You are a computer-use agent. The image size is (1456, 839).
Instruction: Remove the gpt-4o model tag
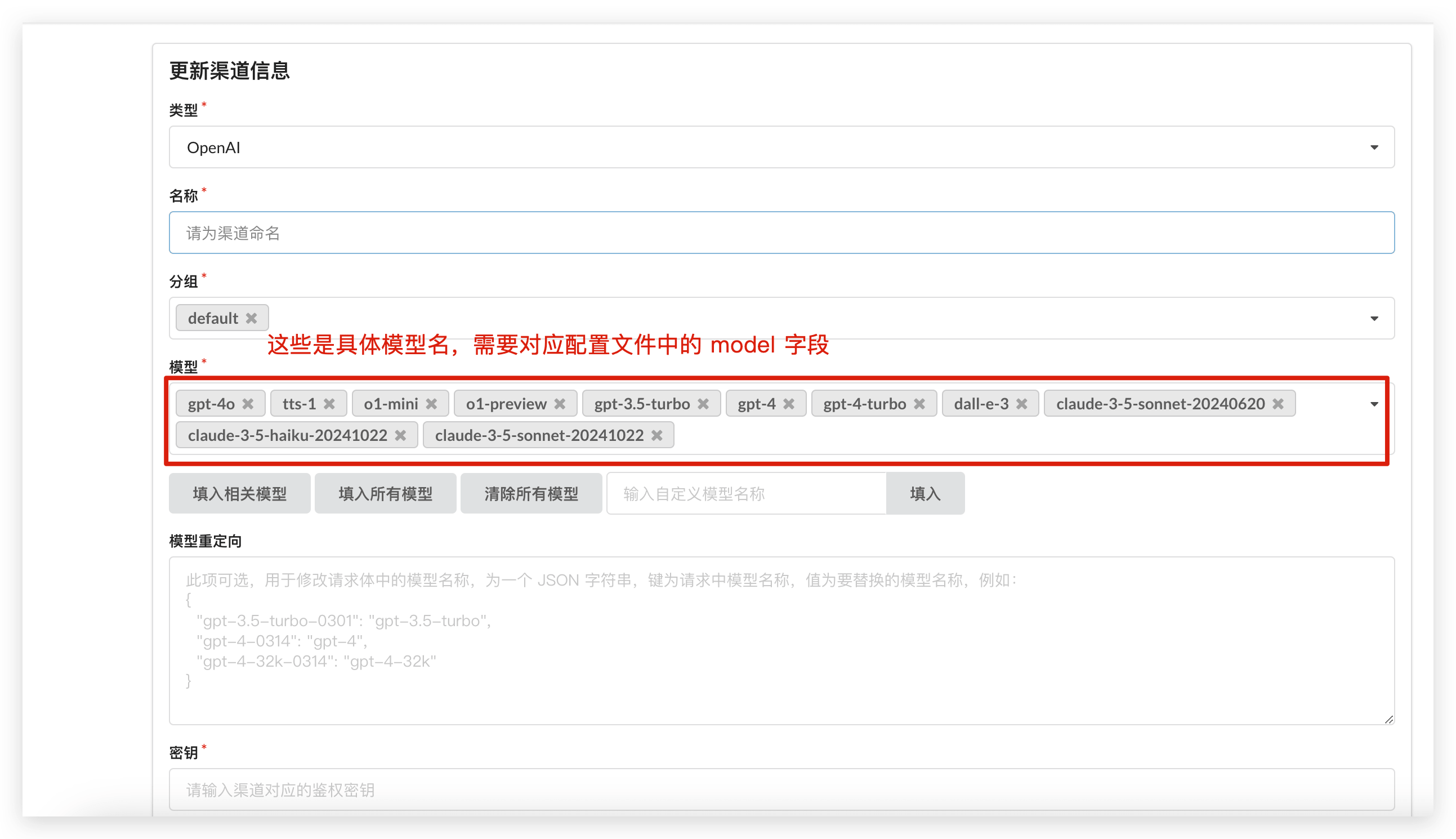248,404
